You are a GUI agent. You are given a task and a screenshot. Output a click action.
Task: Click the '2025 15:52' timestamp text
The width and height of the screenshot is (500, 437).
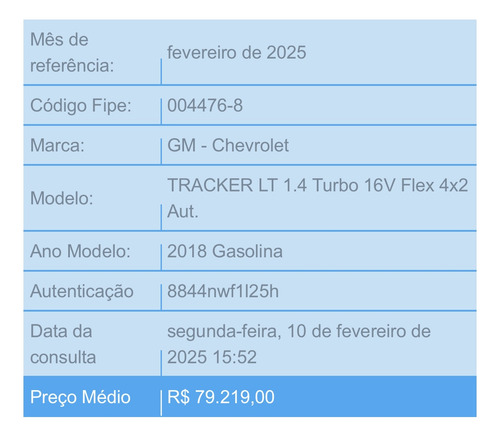[x=212, y=357]
